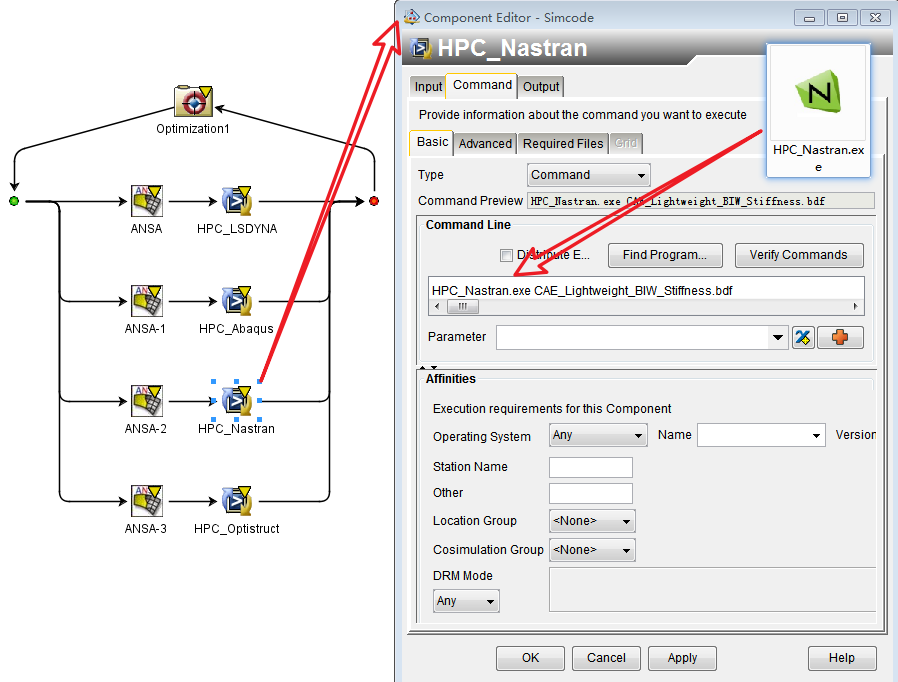Screen dimensions: 898x682
Task: Open the Operating System dropdown
Action: [598, 435]
